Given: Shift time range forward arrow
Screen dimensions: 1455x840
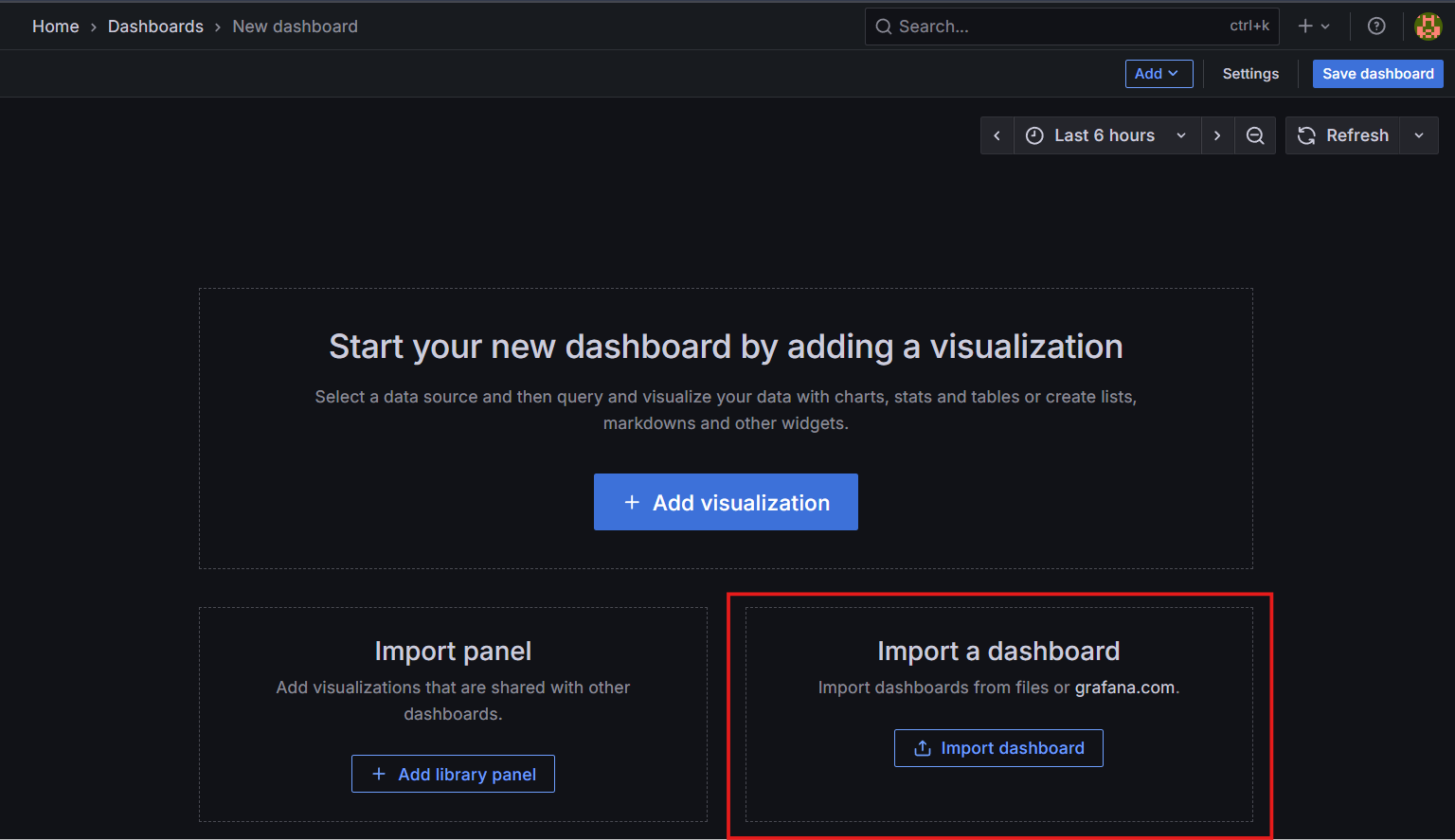Looking at the screenshot, I should click(x=1217, y=135).
